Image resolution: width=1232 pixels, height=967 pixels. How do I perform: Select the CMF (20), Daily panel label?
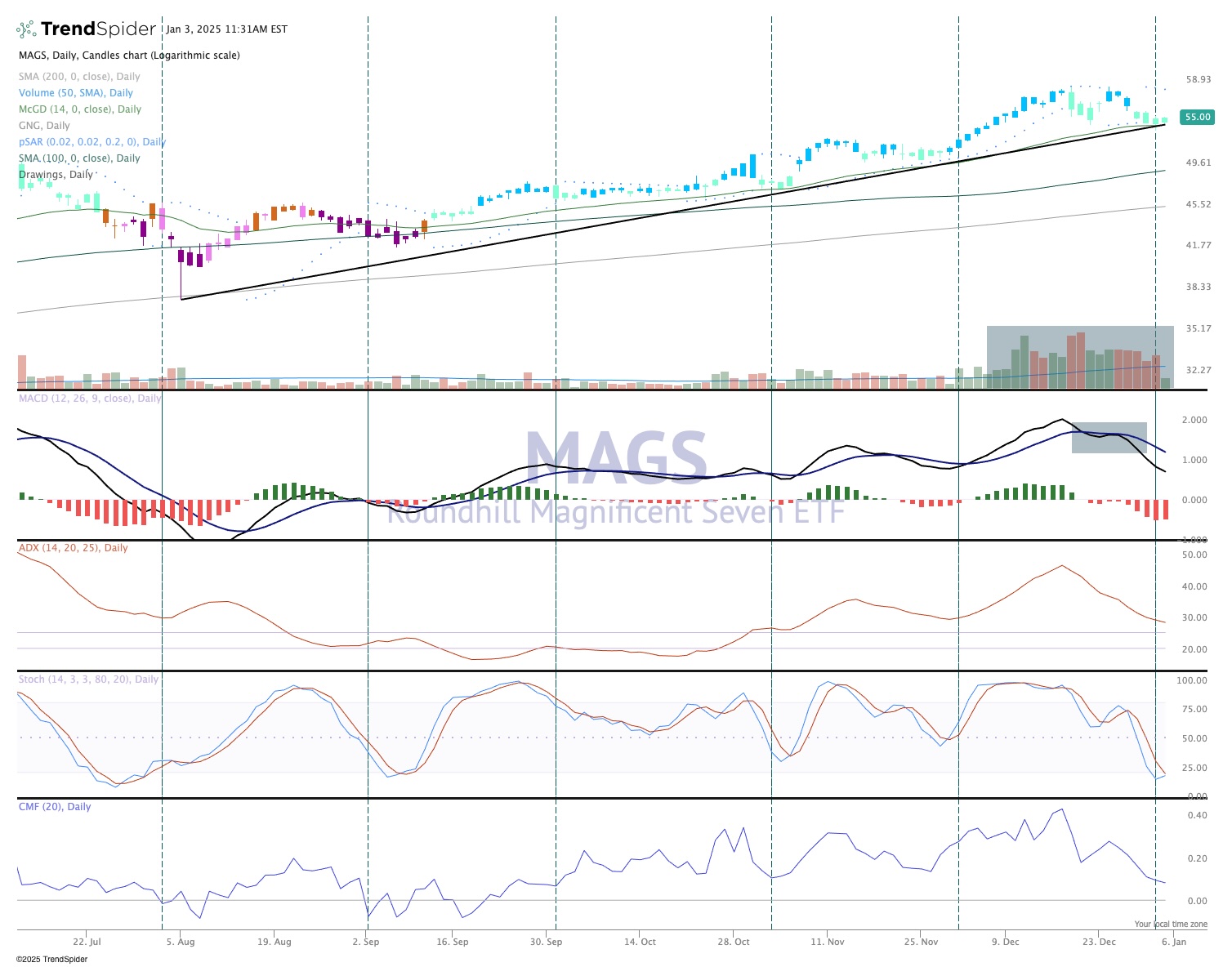point(55,807)
